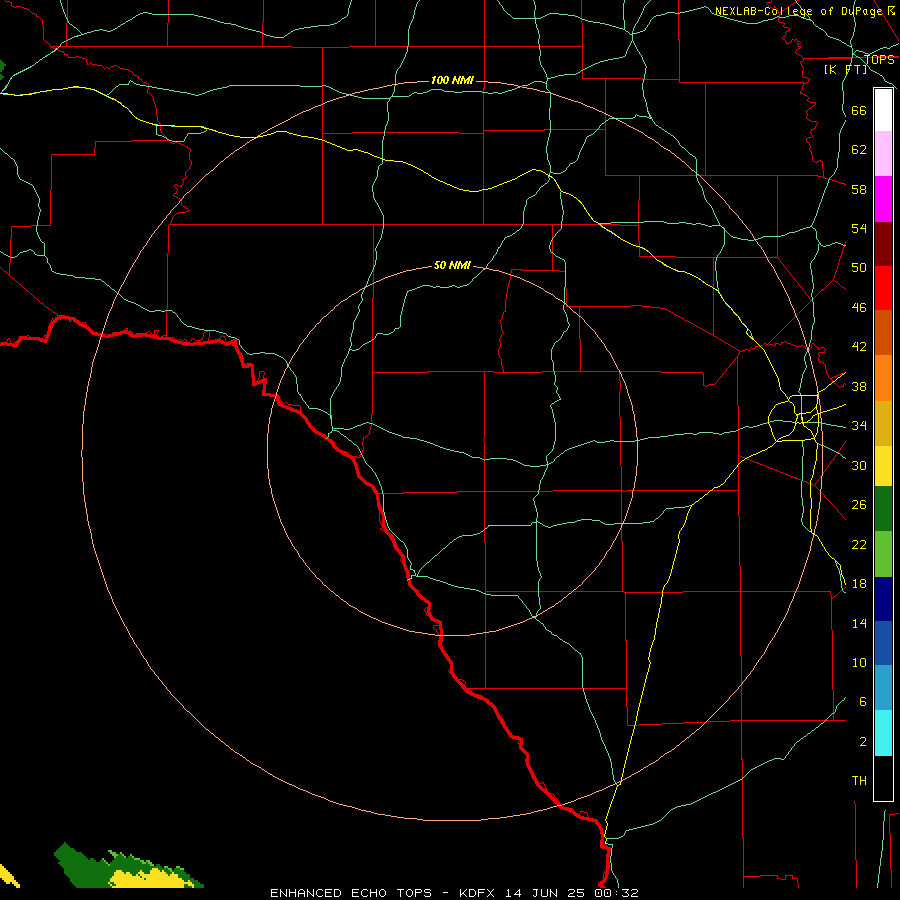
Task: Click the "100 NMI" range ring label
Action: click(x=452, y=80)
